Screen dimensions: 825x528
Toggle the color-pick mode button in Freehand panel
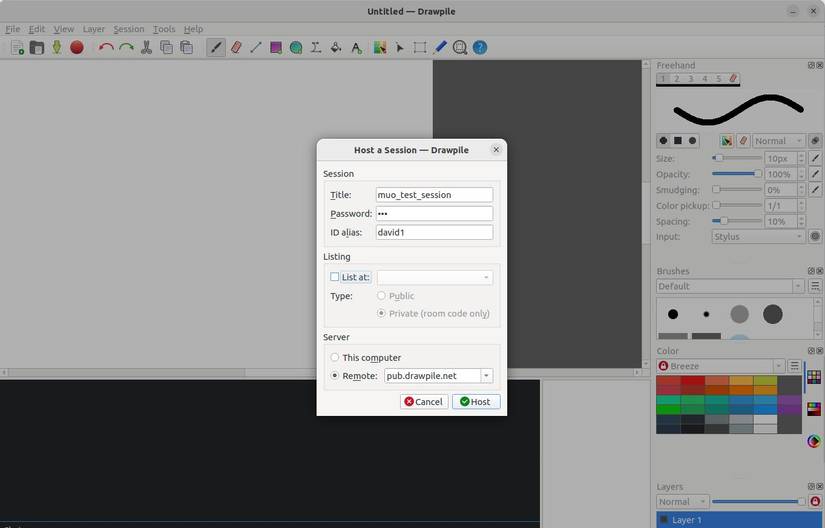pos(727,140)
